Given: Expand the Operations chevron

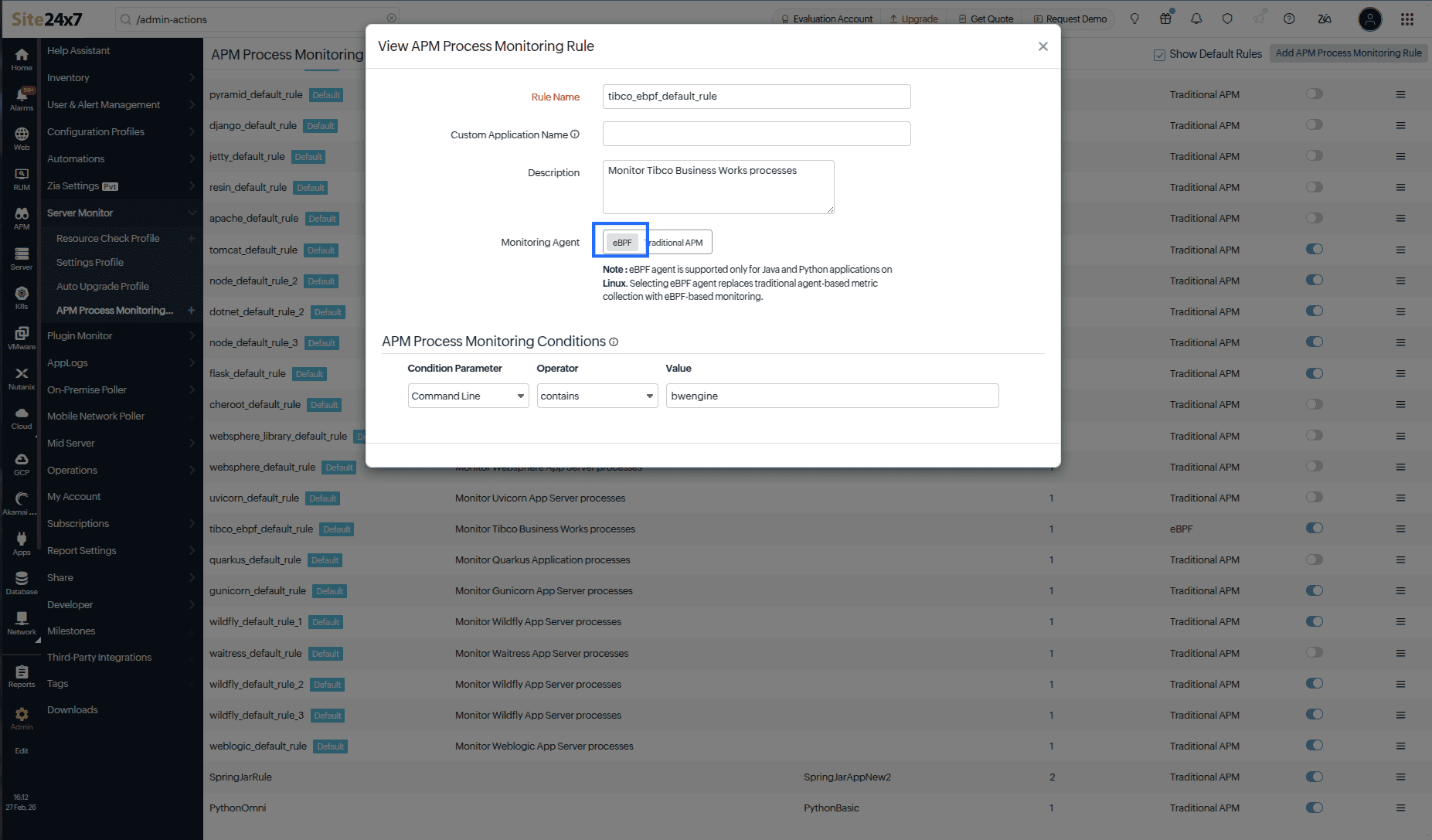Looking at the screenshot, I should (x=192, y=470).
